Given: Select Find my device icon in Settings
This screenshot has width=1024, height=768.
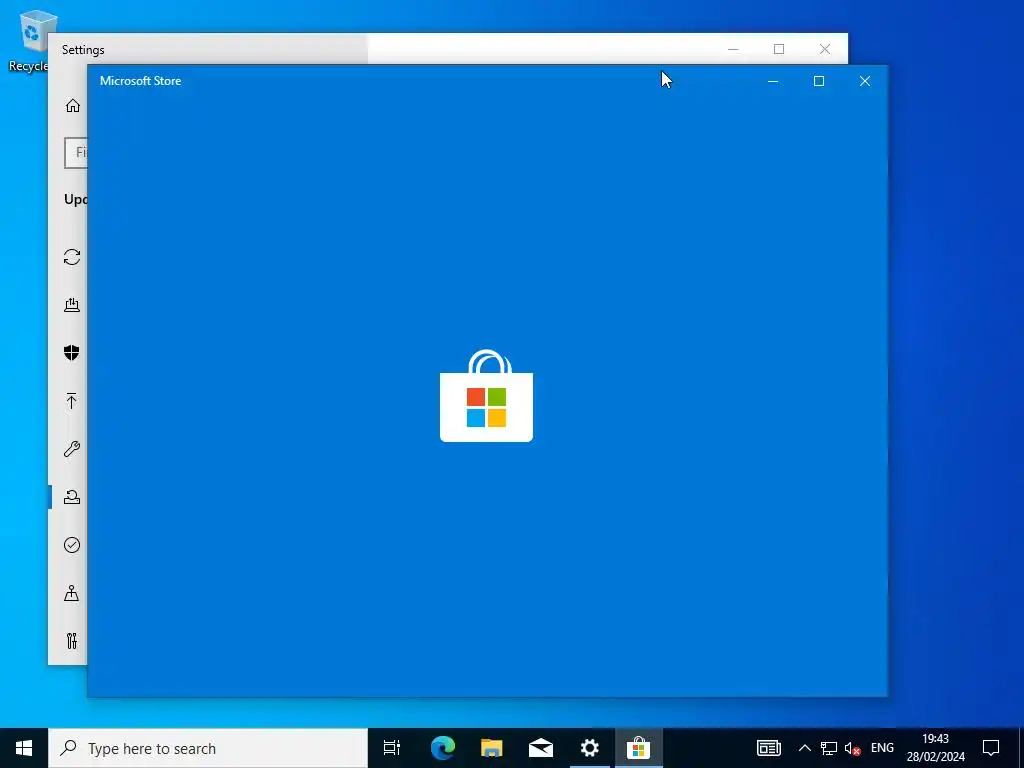Looking at the screenshot, I should (x=72, y=593).
